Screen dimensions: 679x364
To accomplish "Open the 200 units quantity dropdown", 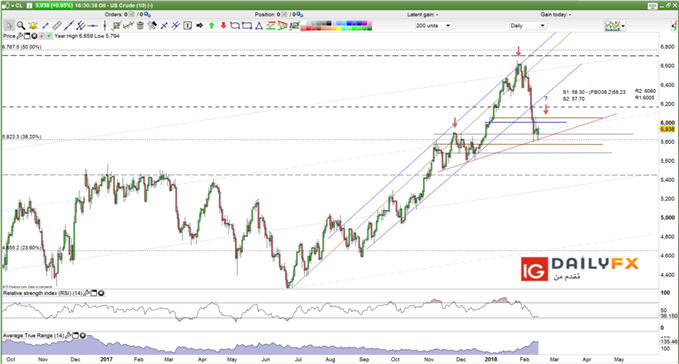I will tap(433, 26).
